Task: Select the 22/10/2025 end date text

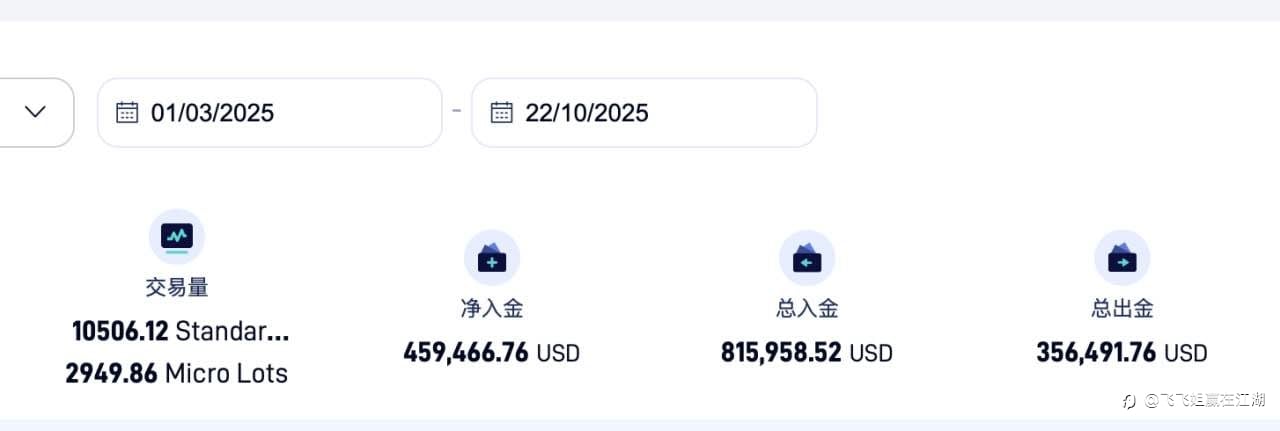Action: [x=586, y=113]
